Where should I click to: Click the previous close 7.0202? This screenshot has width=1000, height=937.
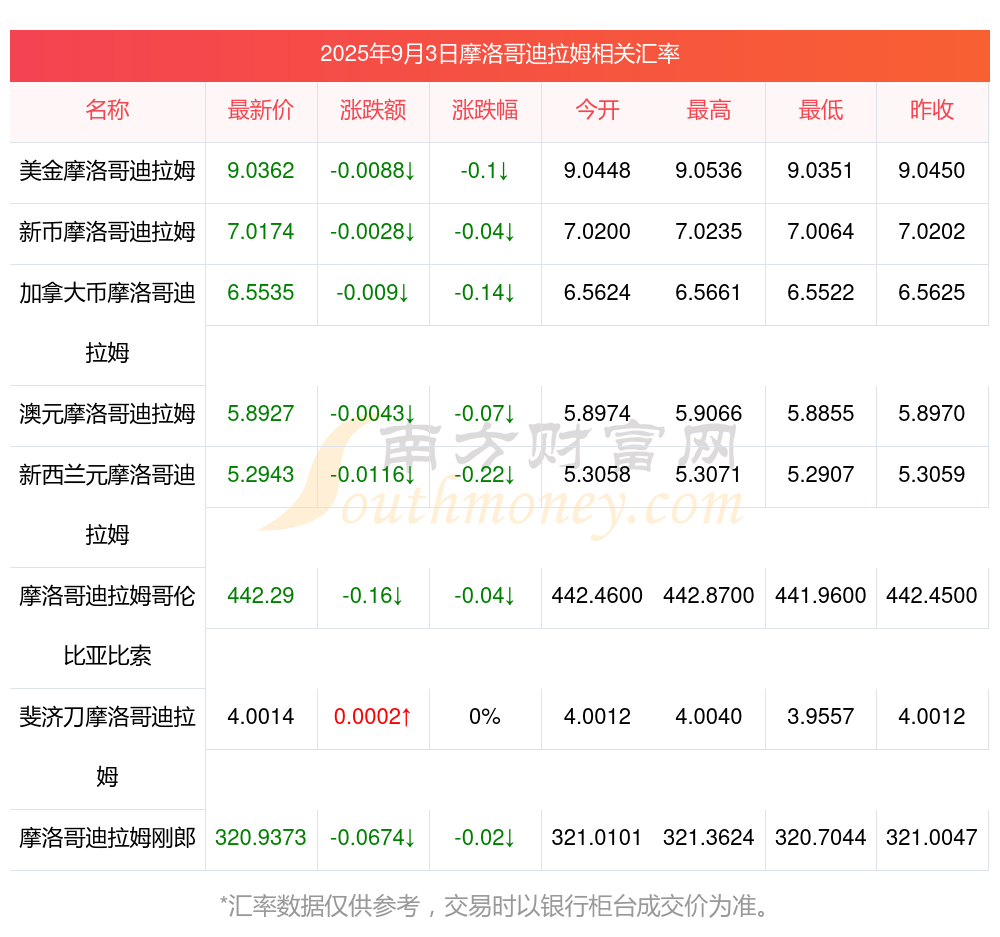click(x=932, y=232)
